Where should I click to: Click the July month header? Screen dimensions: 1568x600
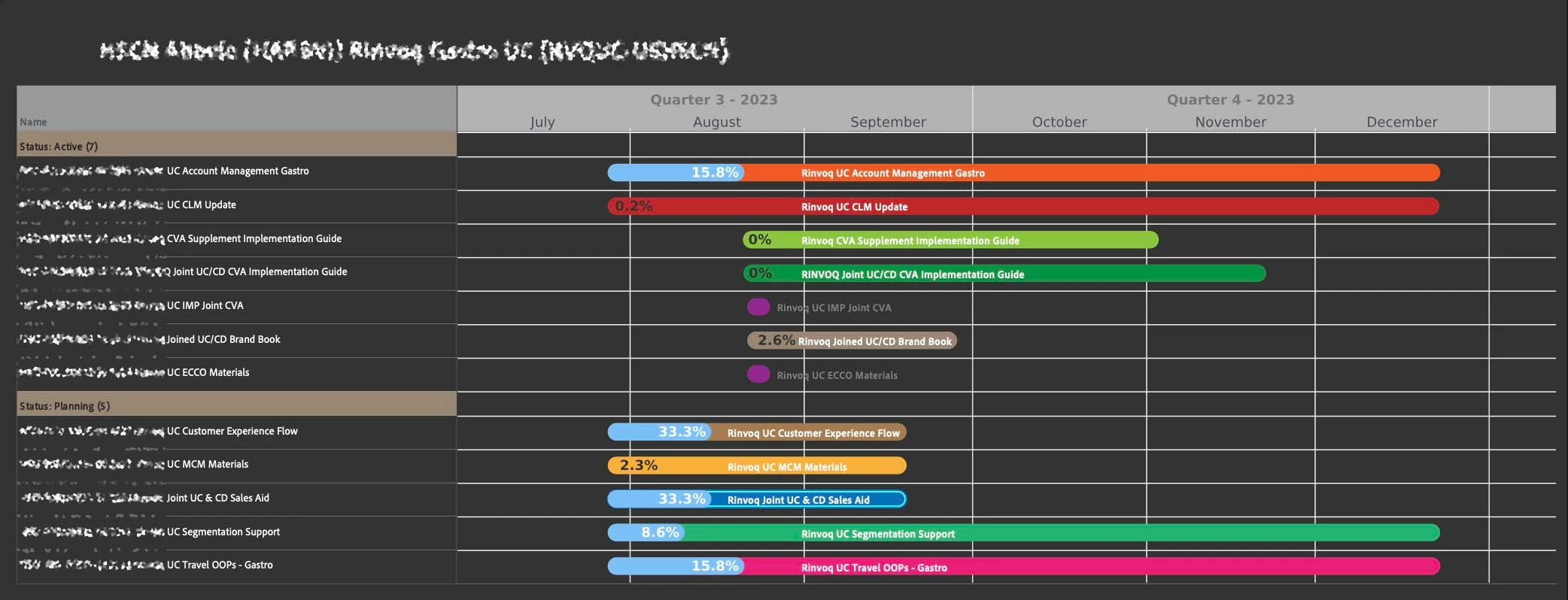pos(542,122)
